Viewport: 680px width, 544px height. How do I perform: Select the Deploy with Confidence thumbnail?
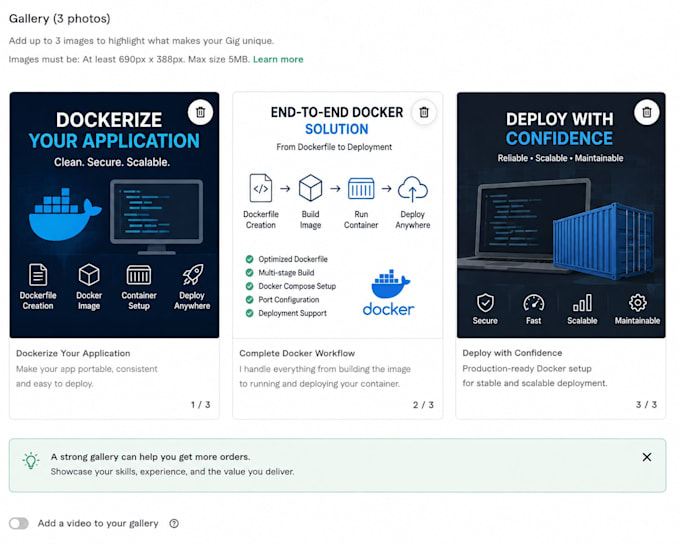[561, 215]
